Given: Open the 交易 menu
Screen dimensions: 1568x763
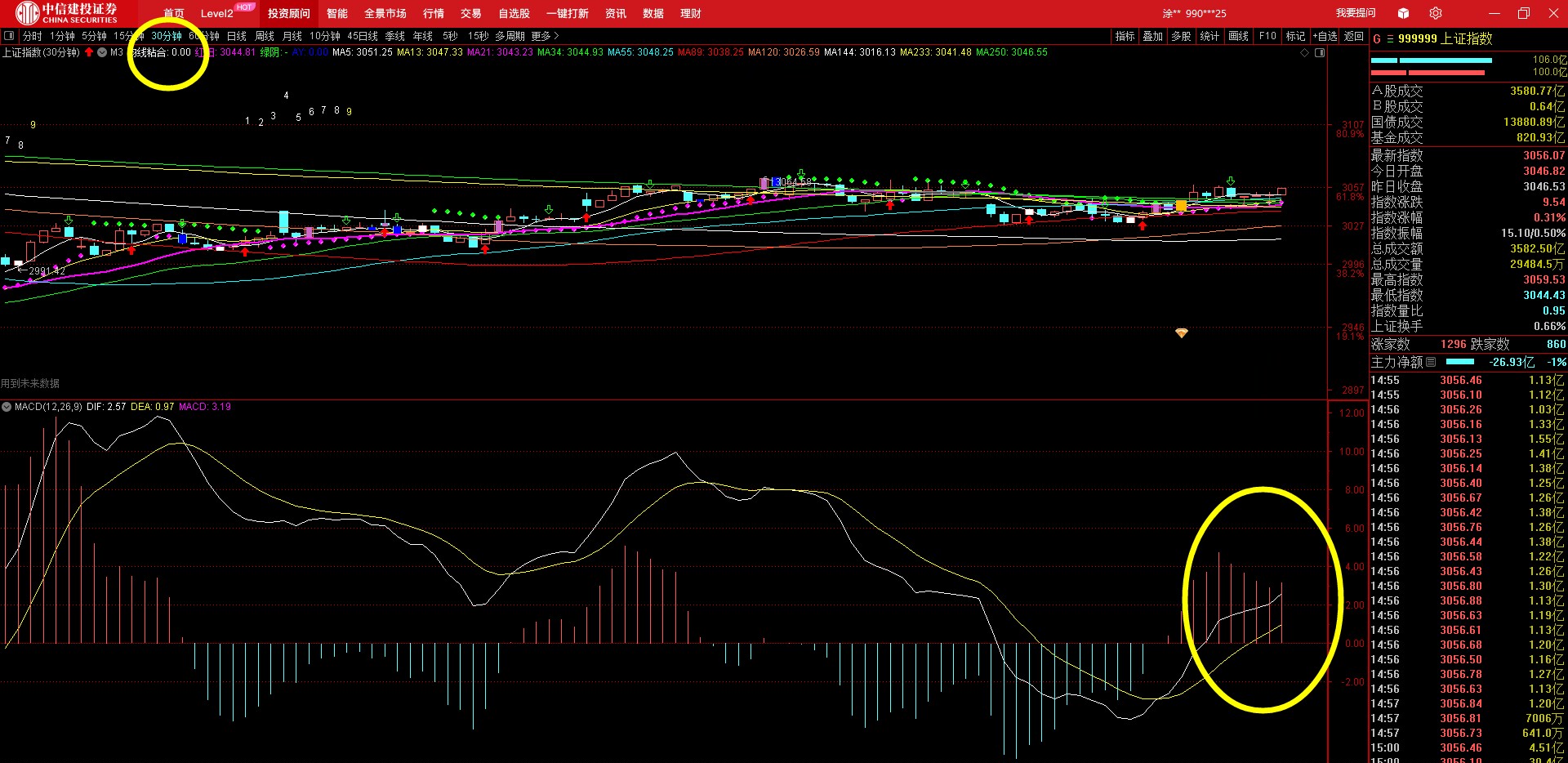Looking at the screenshot, I should coord(471,13).
